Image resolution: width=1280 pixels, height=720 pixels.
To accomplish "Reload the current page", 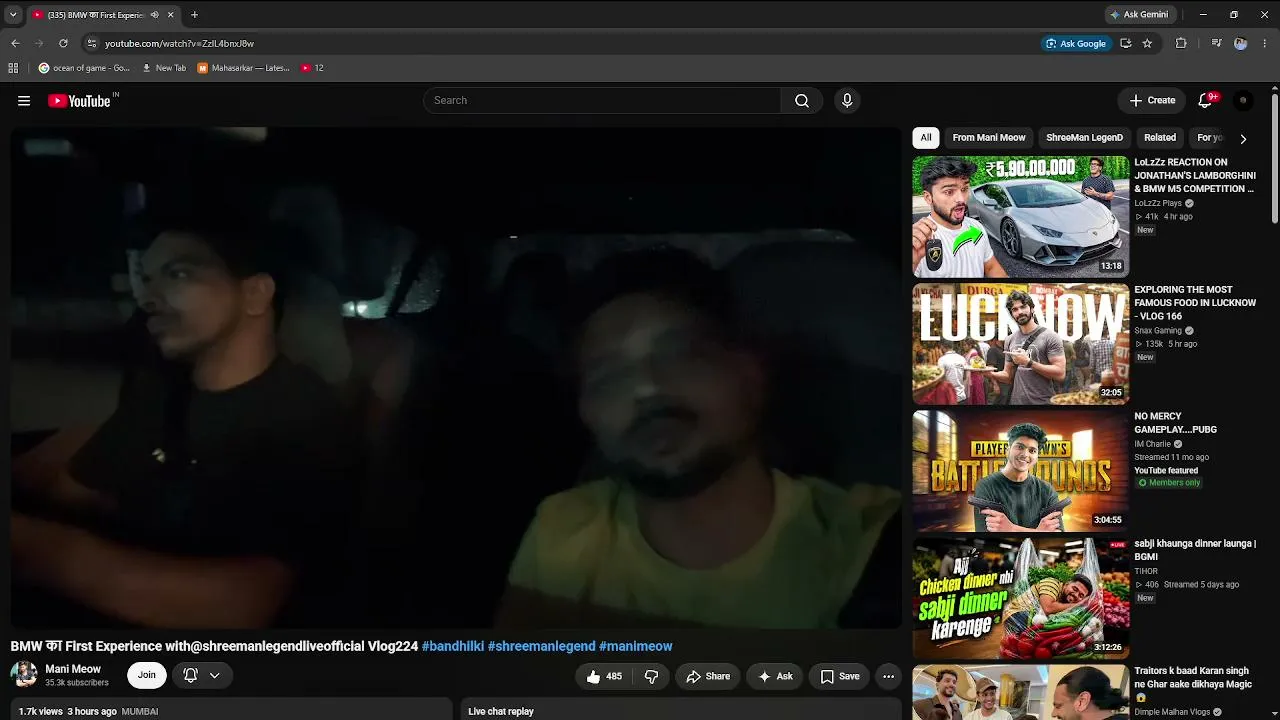I will pos(63,43).
